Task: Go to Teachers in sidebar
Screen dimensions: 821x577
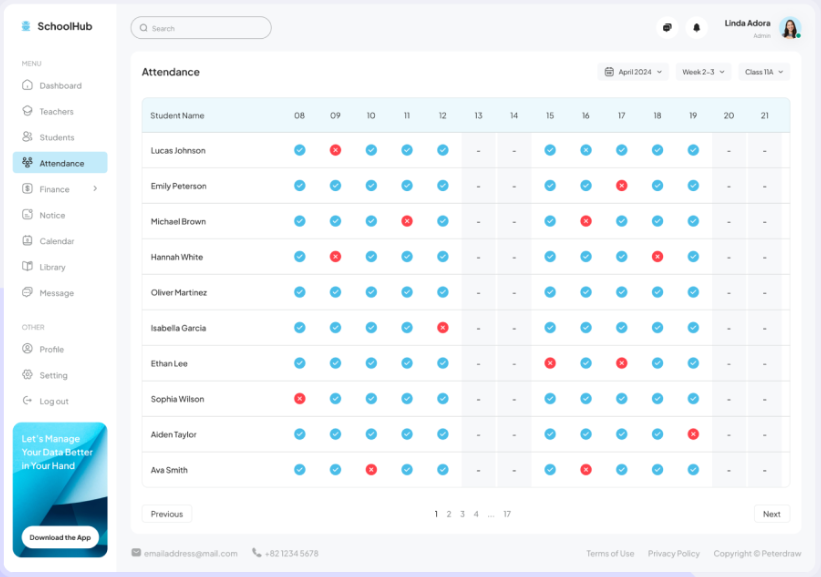Action: coord(56,112)
